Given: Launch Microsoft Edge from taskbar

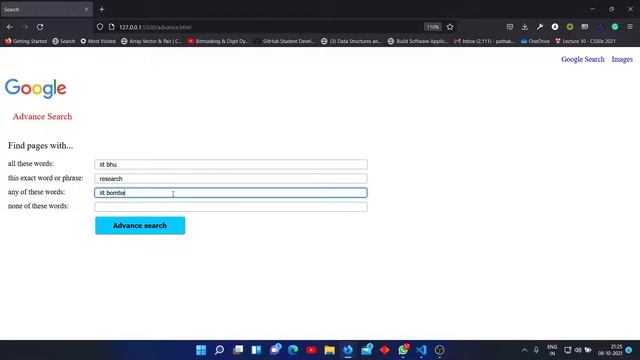Looking at the screenshot, I should point(293,350).
